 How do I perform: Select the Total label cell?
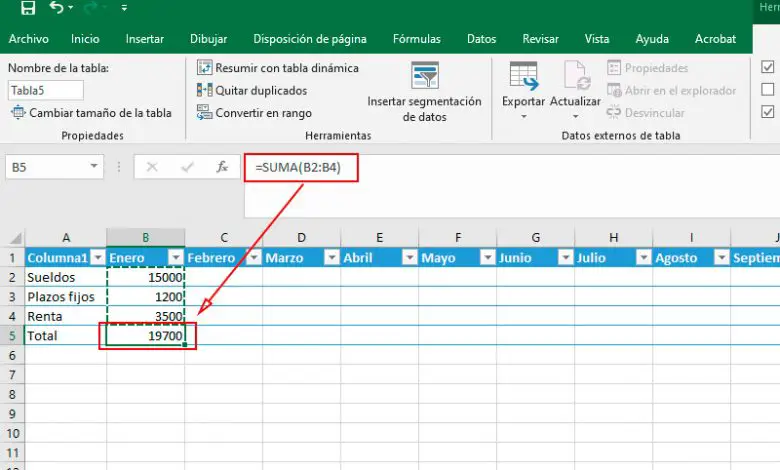pyautogui.click(x=66, y=336)
